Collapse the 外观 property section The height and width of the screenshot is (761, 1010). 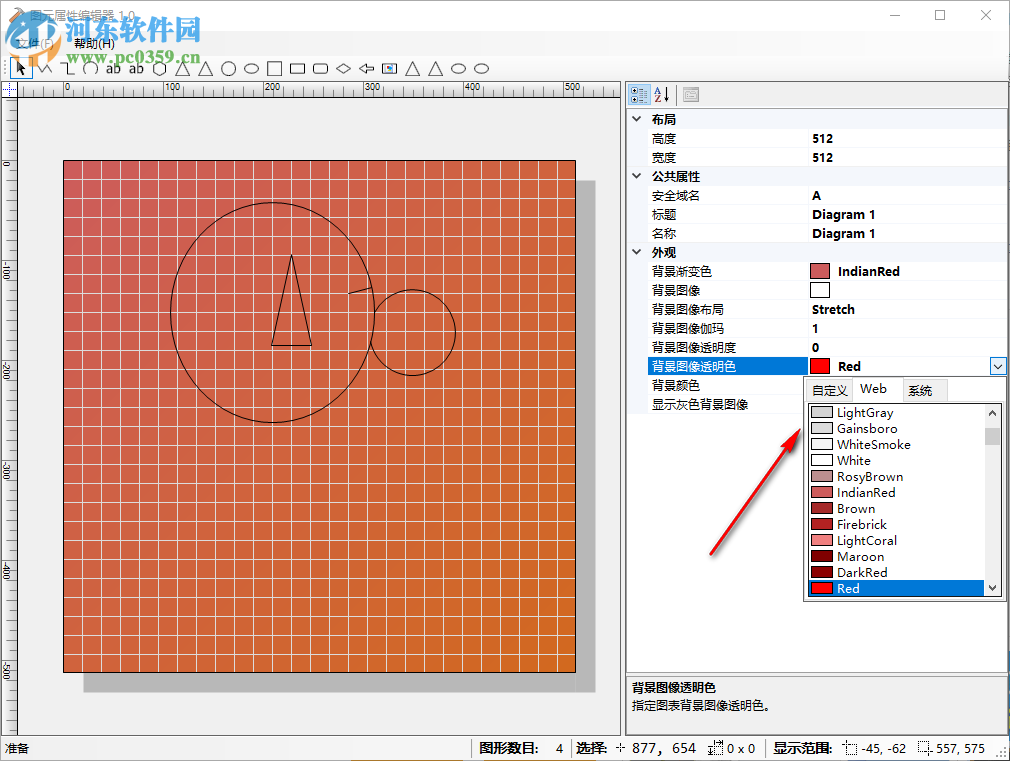(x=637, y=252)
